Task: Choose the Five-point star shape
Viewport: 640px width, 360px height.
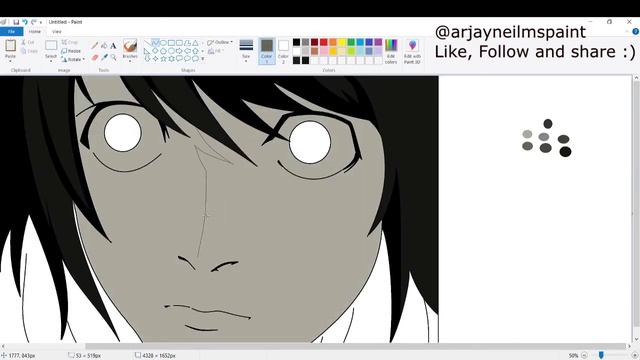Action: [163, 59]
